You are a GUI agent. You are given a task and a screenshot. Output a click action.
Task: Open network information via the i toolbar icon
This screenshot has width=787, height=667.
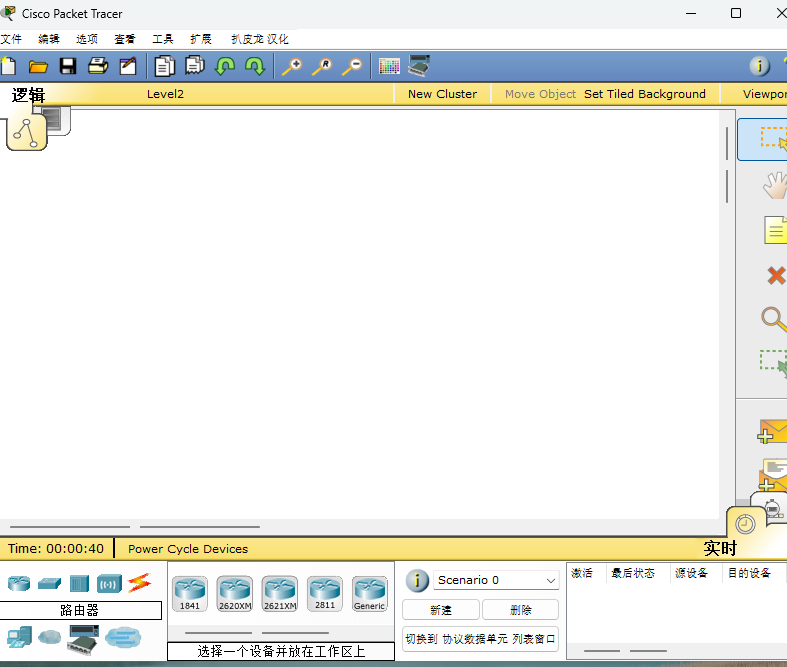(x=759, y=66)
